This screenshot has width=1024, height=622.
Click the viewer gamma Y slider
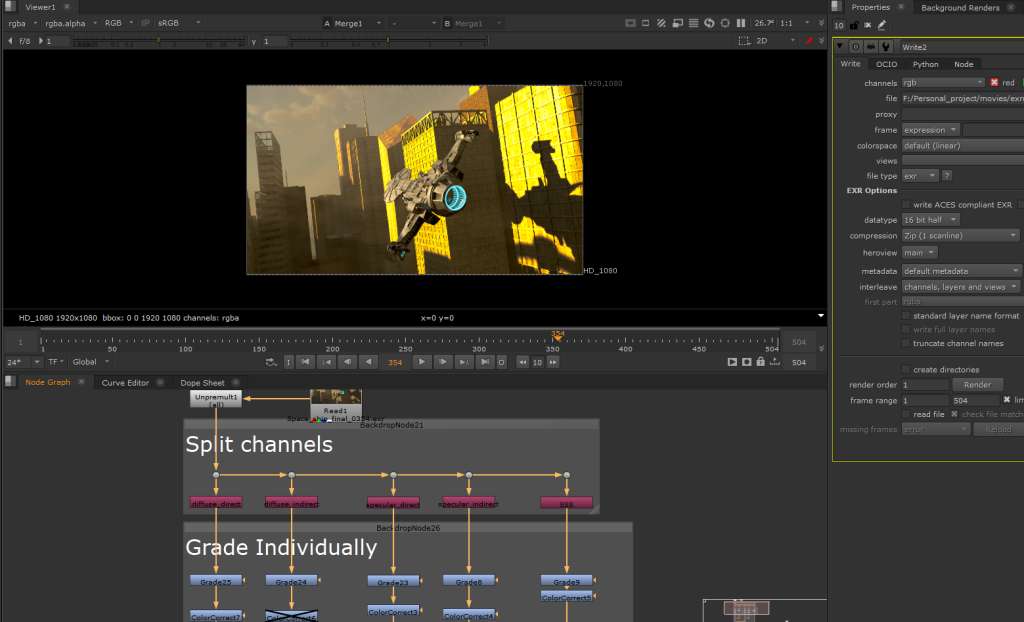click(x=388, y=41)
